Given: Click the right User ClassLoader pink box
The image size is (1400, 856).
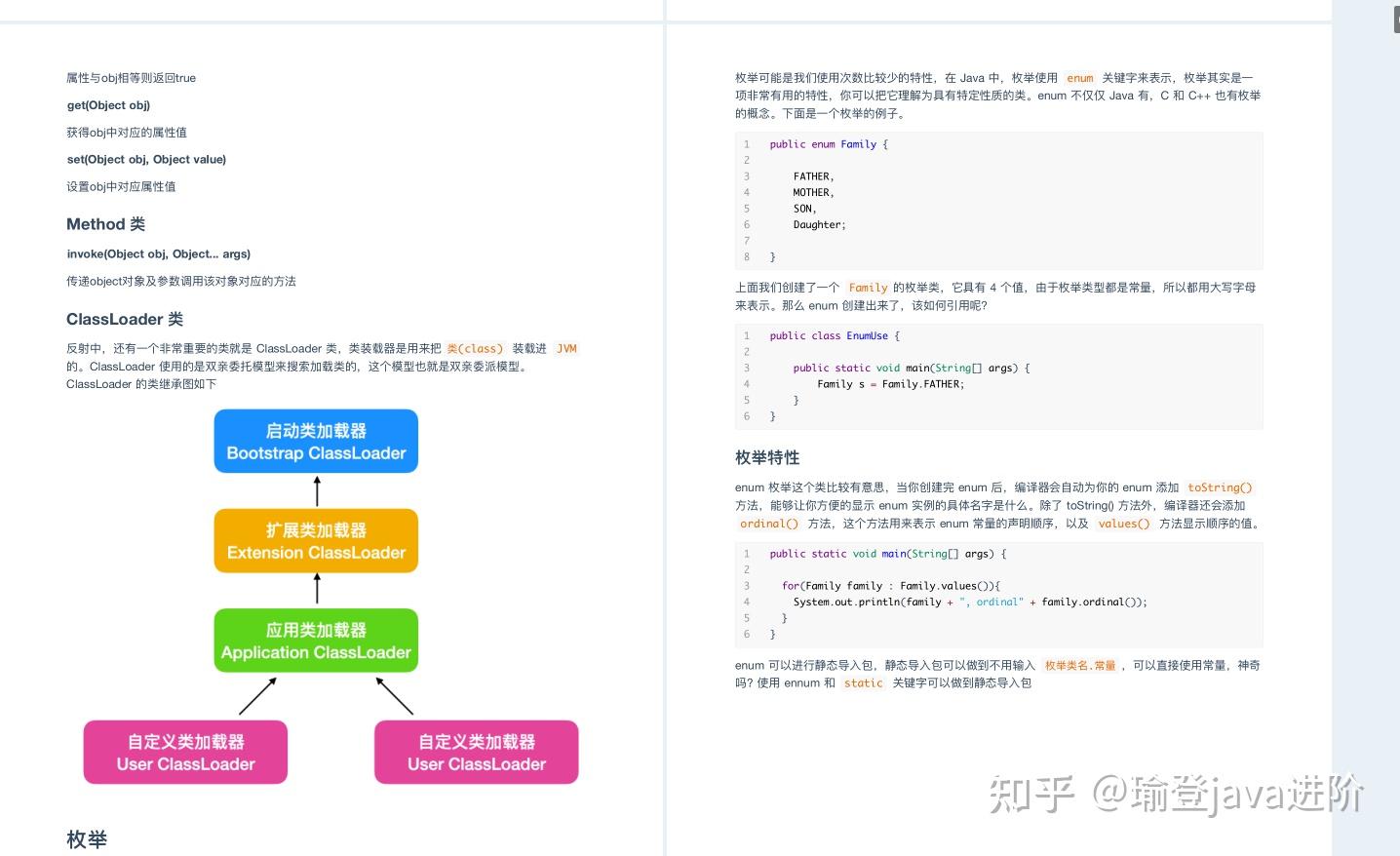Looking at the screenshot, I should 476,752.
